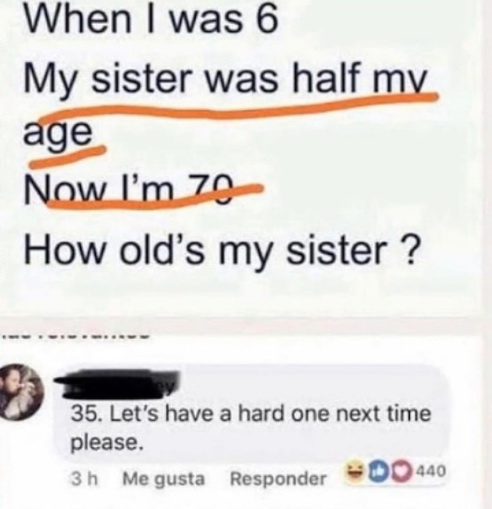Like the comment via Me gusta
This screenshot has width=492, height=509.
click(163, 479)
